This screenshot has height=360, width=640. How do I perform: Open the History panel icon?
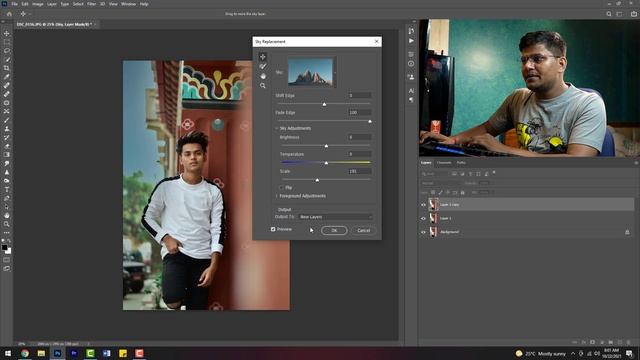[411, 31]
